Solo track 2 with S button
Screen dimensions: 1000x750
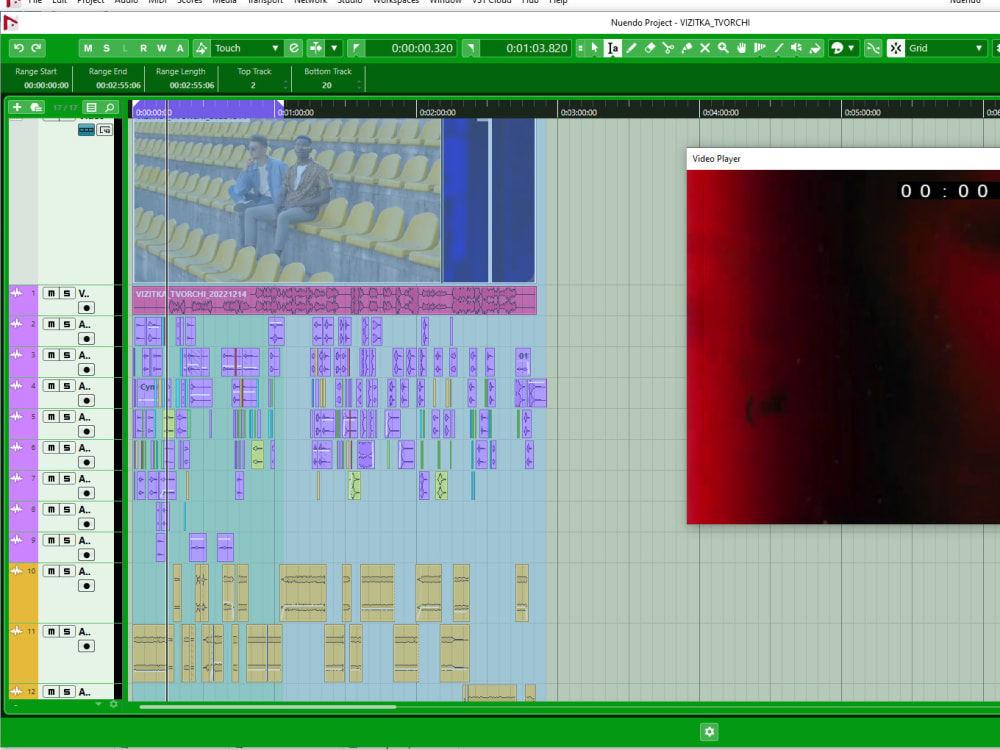click(66, 324)
